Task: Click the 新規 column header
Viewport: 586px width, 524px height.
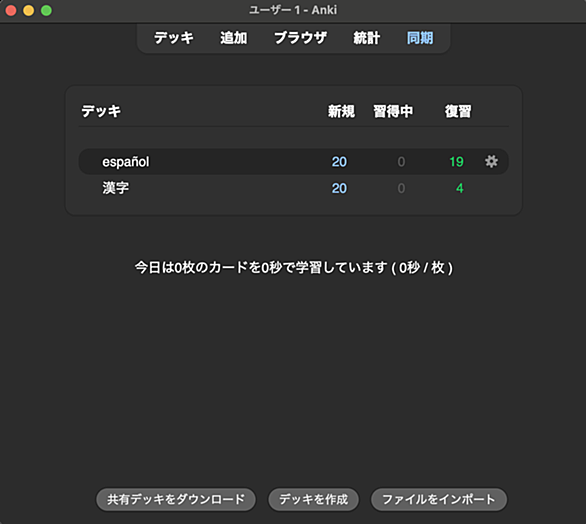Action: 341,111
